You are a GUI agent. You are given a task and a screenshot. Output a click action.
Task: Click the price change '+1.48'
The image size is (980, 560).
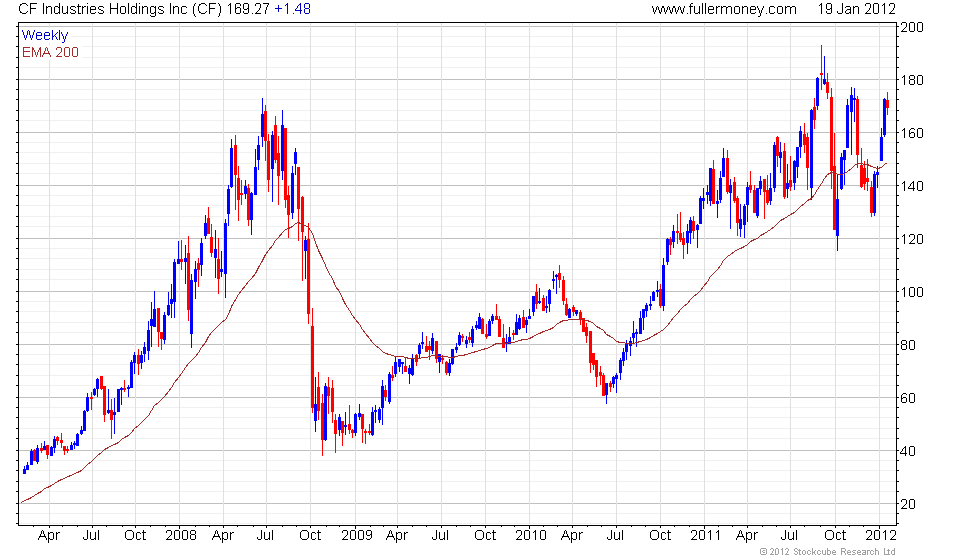[292, 9]
